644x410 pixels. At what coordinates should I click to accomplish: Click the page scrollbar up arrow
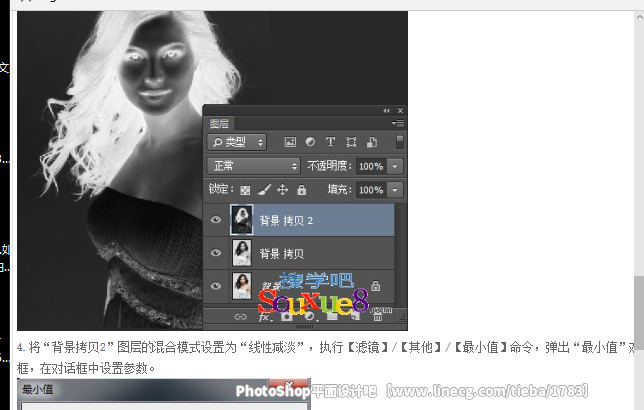[x=639, y=17]
